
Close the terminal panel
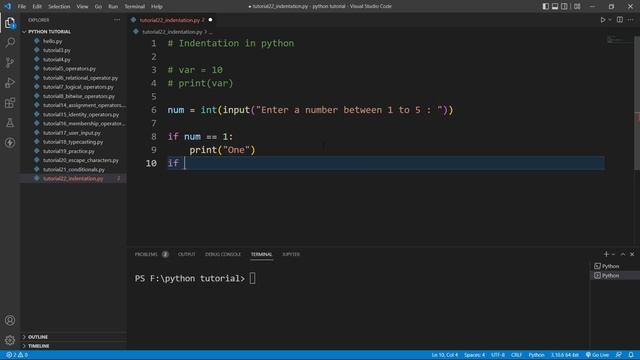pos(632,254)
